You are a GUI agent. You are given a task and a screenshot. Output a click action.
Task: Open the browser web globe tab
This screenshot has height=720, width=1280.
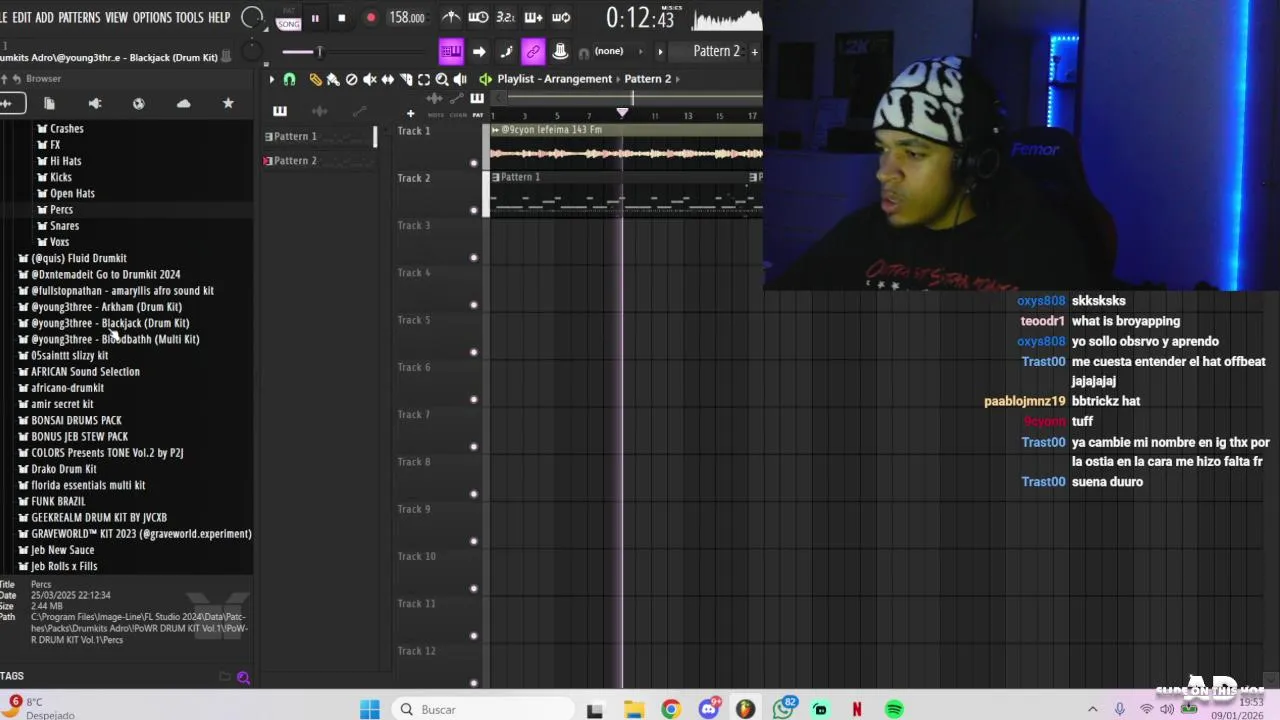139,103
